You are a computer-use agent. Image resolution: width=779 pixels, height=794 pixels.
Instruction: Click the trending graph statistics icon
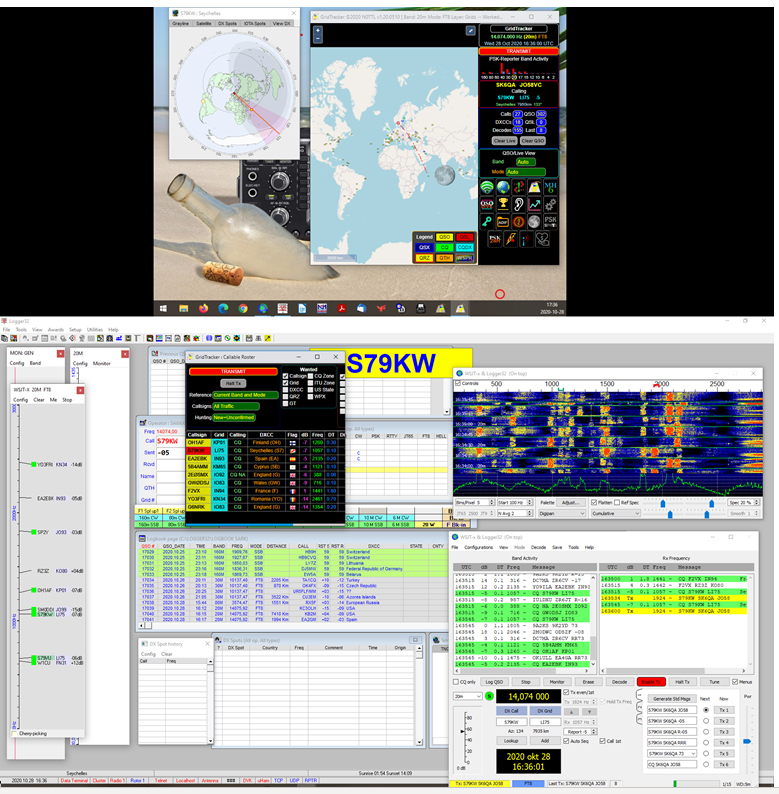[534, 204]
